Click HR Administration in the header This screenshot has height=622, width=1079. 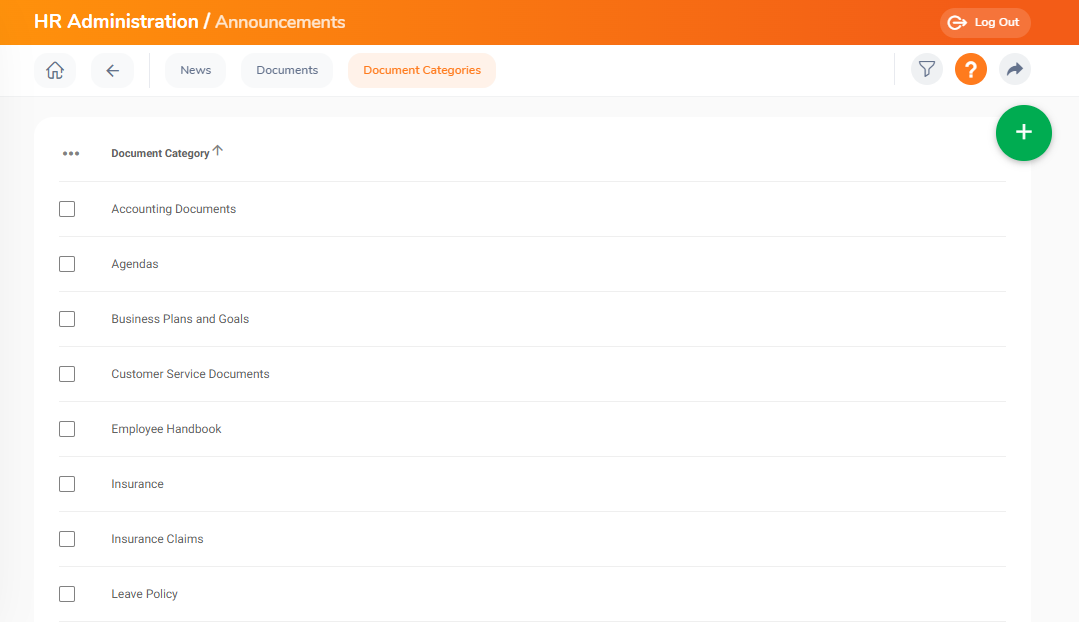116,21
